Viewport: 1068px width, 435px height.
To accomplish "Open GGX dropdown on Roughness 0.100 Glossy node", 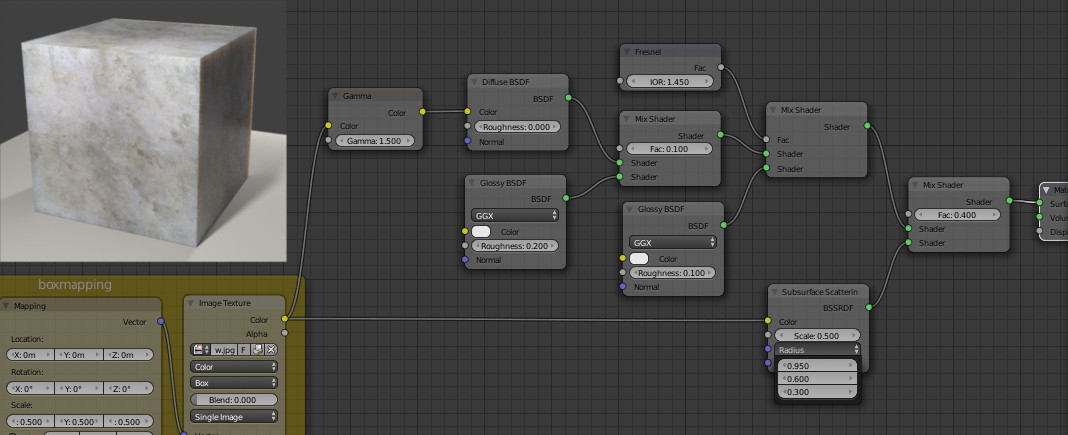I will 673,242.
